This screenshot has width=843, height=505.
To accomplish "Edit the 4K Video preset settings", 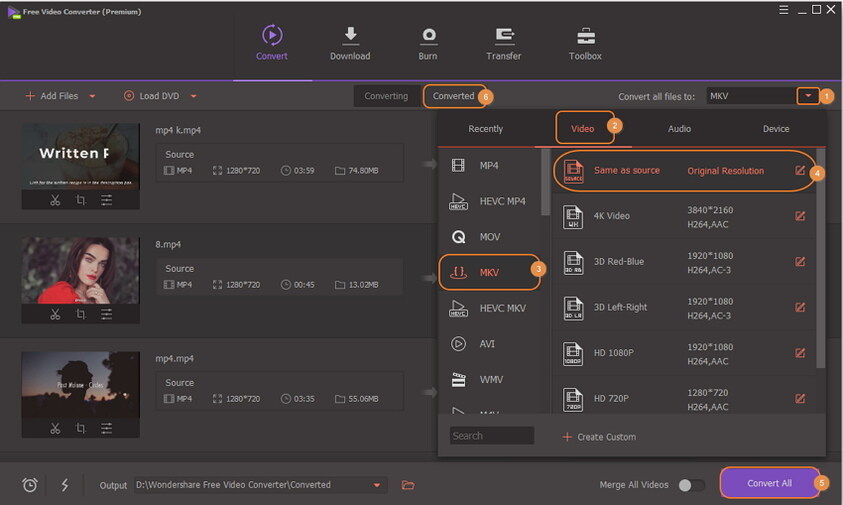I will (800, 216).
